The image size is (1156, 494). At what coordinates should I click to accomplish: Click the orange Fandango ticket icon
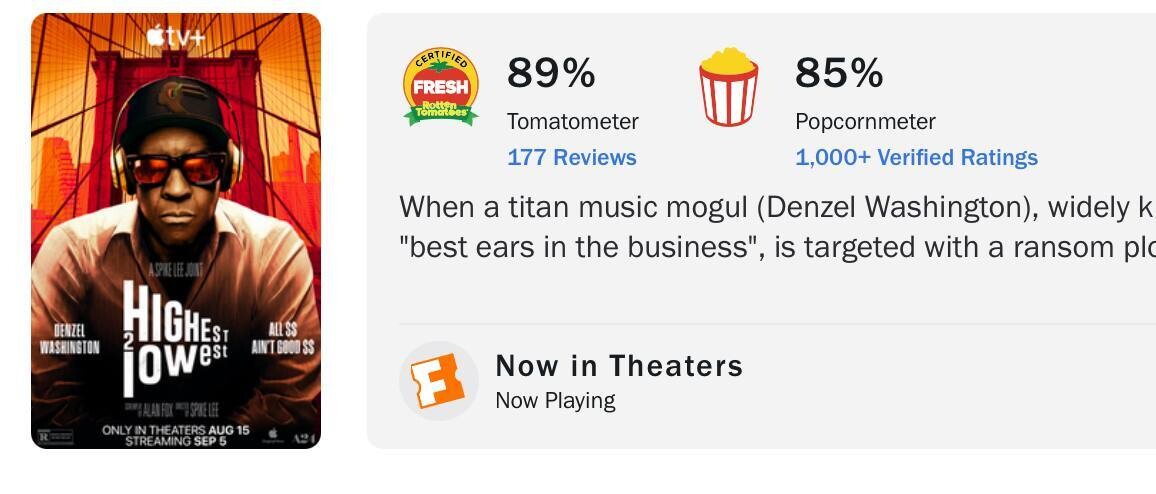pyautogui.click(x=438, y=380)
